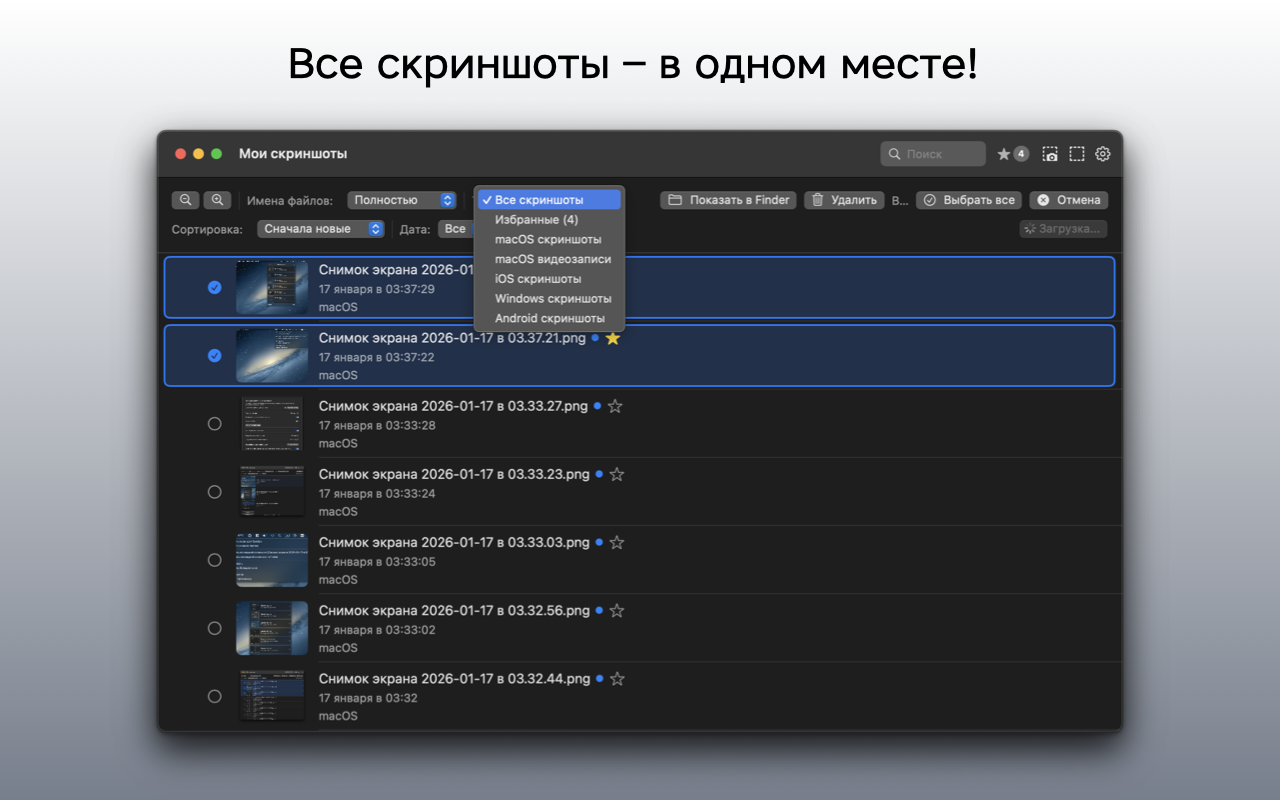Viewport: 1280px width, 800px height.
Task: Add 03.32.44.png to favorites with star
Action: (x=617, y=679)
